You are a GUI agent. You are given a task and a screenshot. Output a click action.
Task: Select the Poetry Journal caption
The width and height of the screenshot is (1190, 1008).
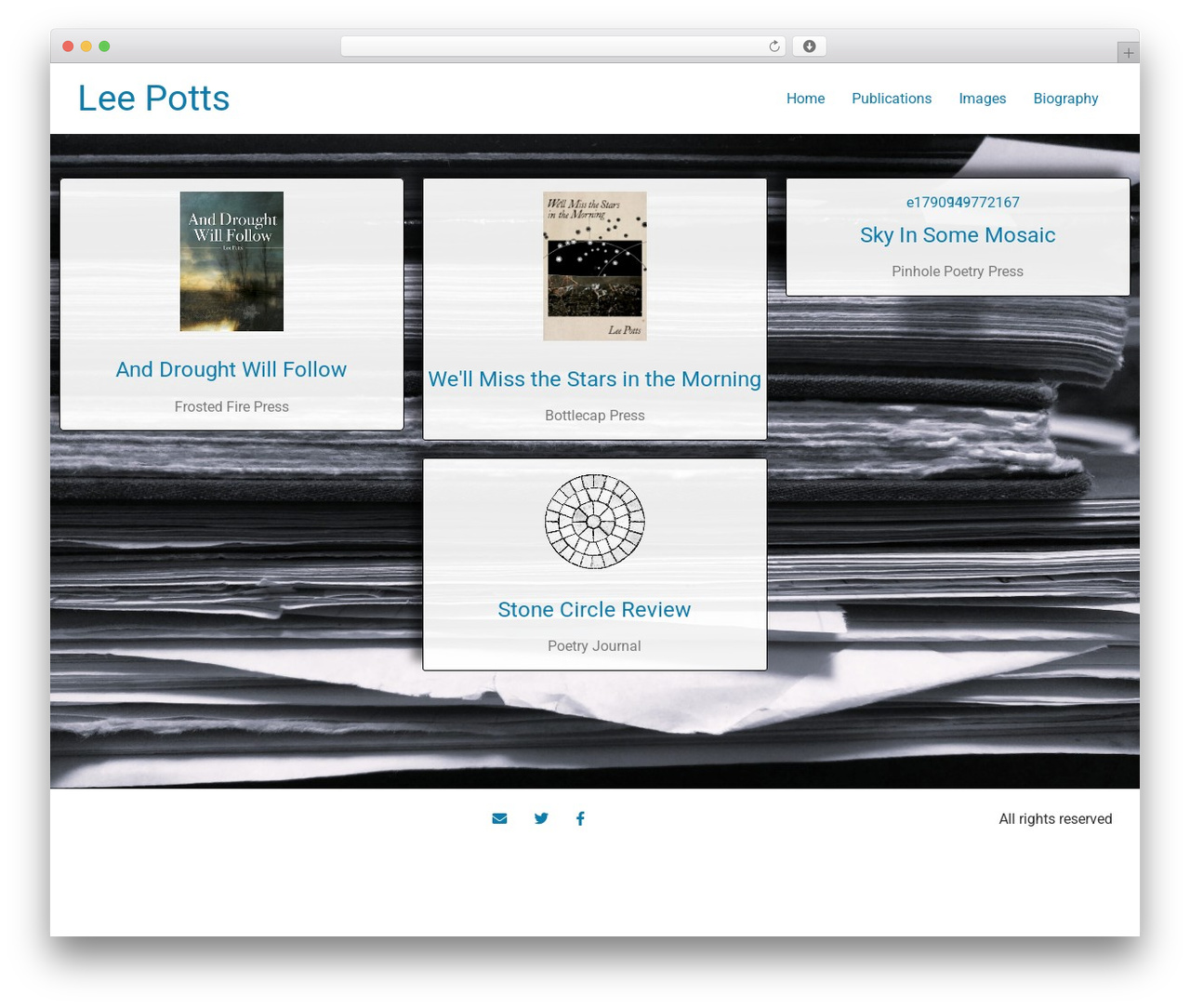[594, 646]
